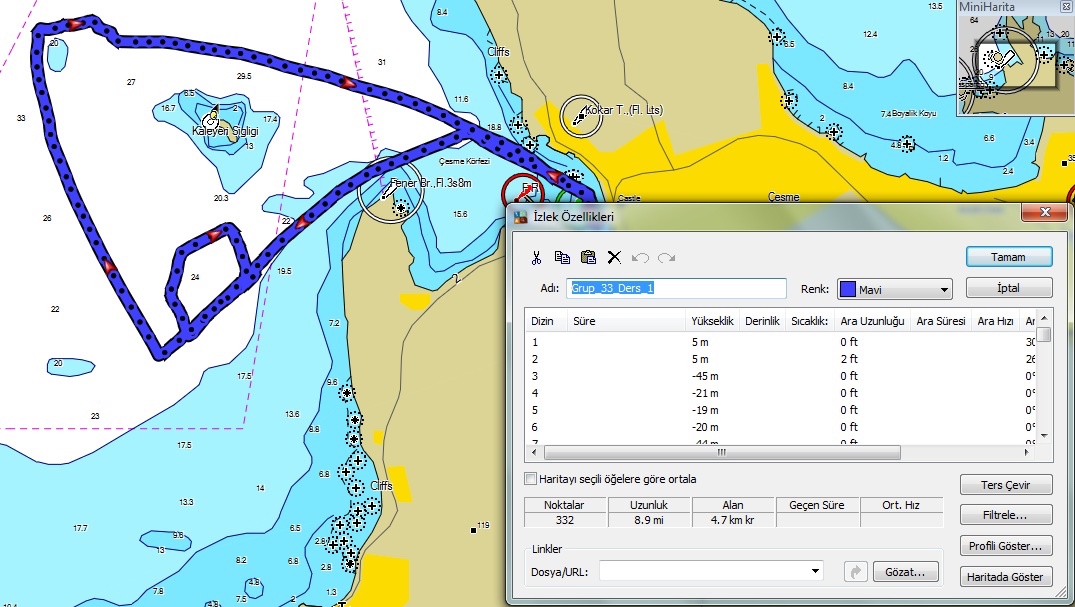Click the Undo arrow icon
The height and width of the screenshot is (607, 1075).
click(x=640, y=257)
